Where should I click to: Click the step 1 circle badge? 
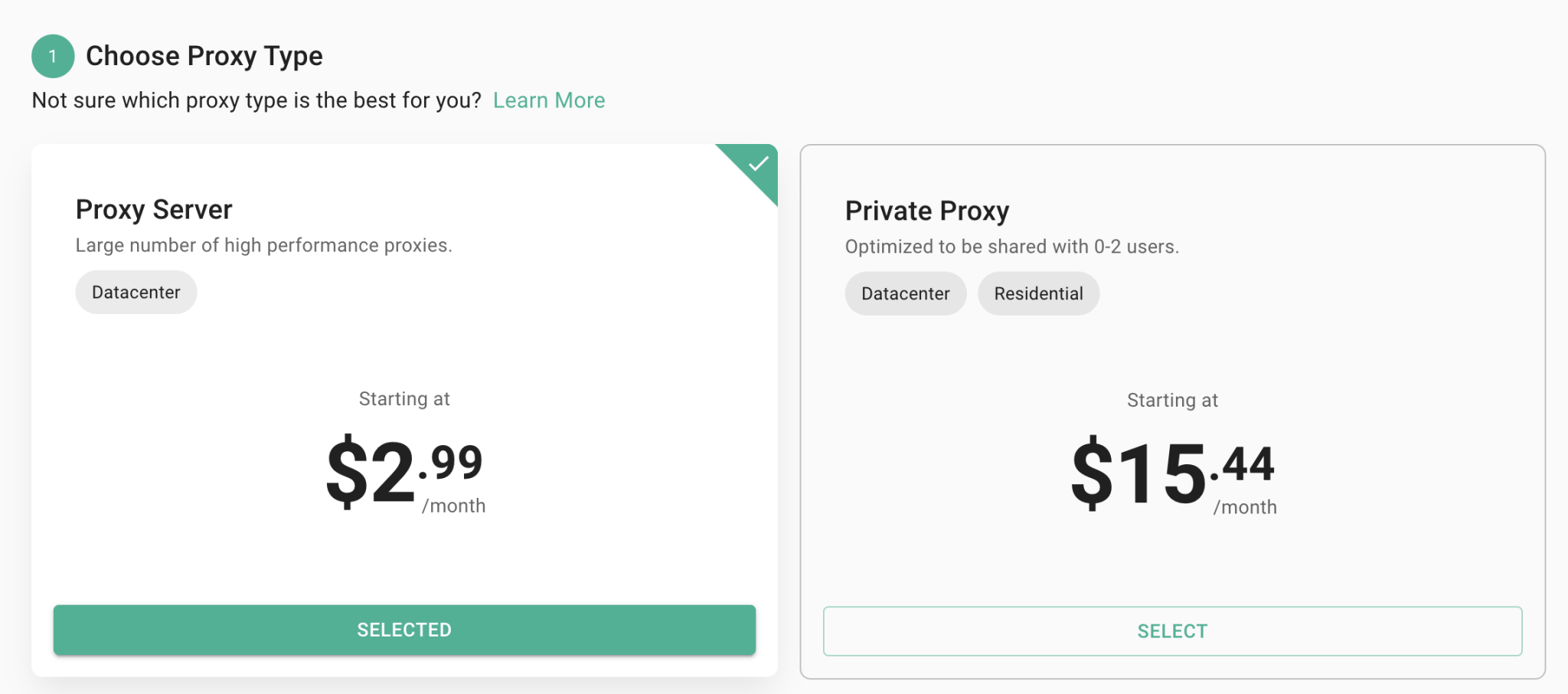(51, 56)
